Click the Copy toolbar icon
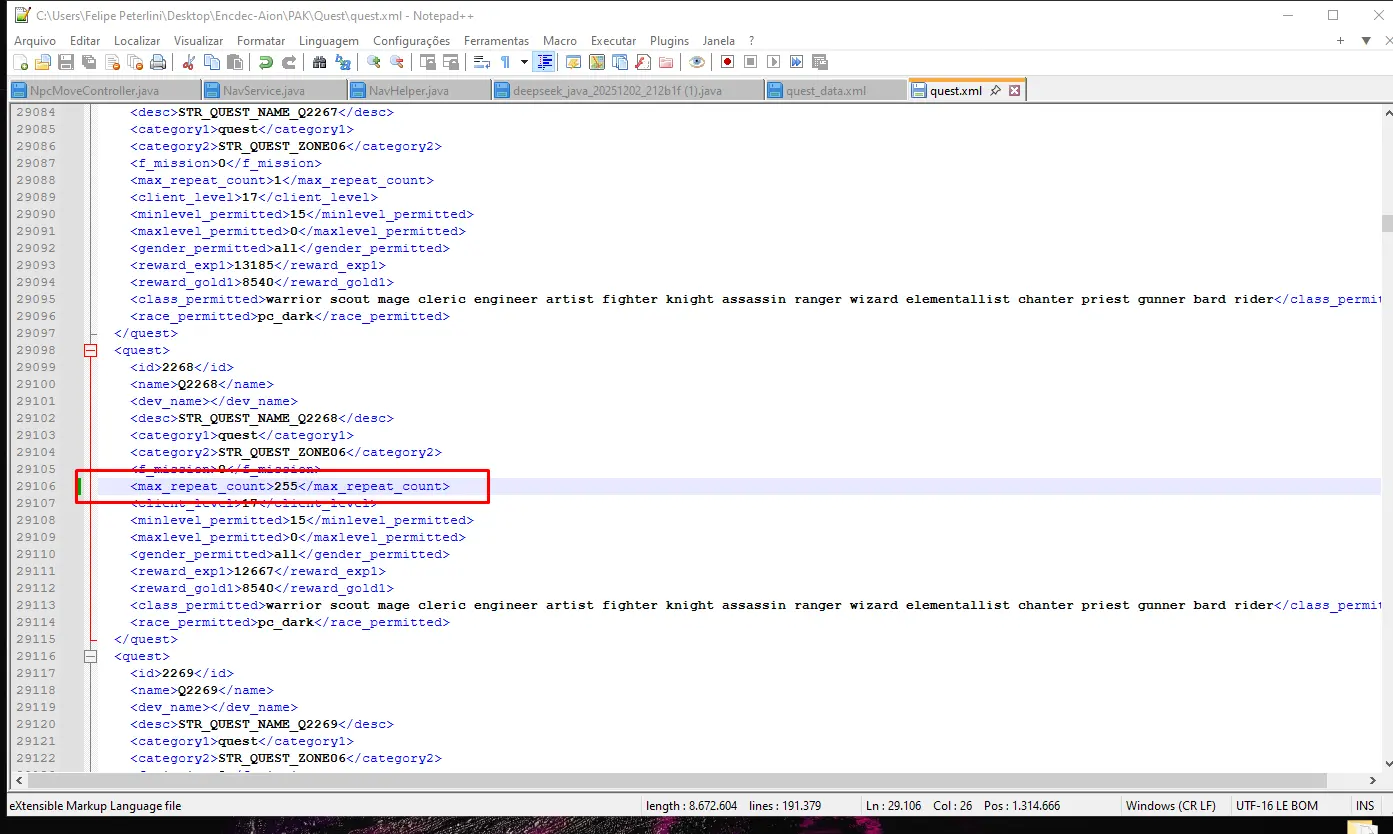Screen dimensions: 1393x834 [x=211, y=62]
